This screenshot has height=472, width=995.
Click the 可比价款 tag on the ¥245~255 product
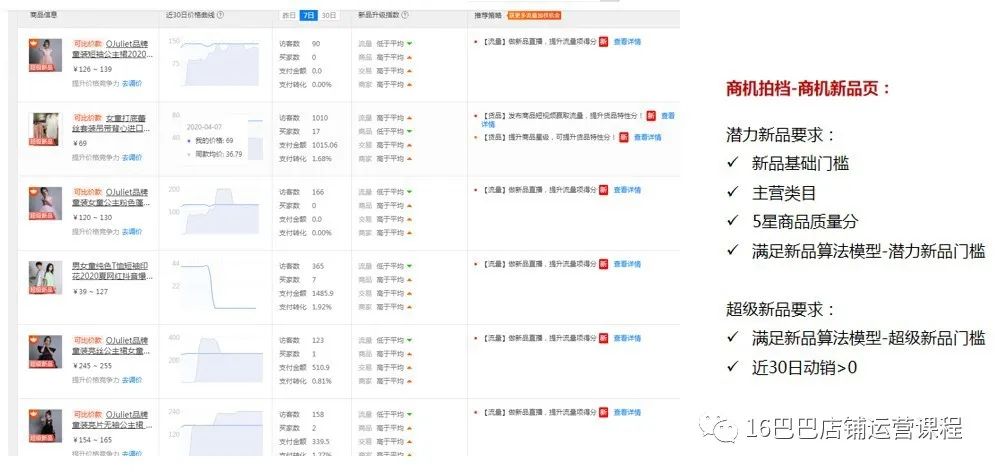click(88, 341)
